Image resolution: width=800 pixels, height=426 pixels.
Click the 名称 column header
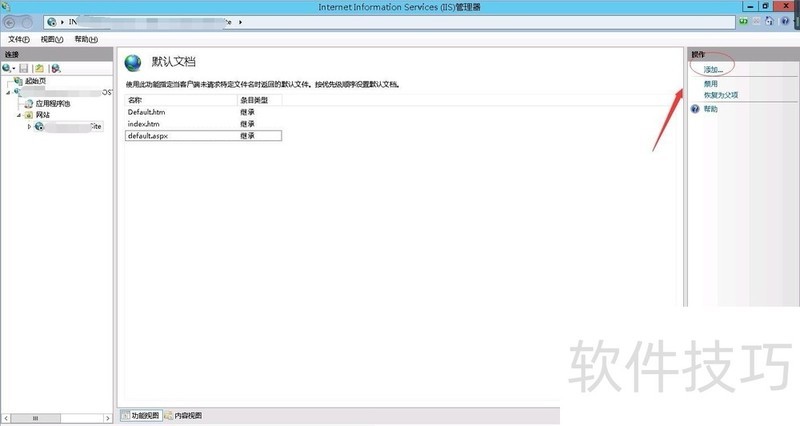pos(181,101)
